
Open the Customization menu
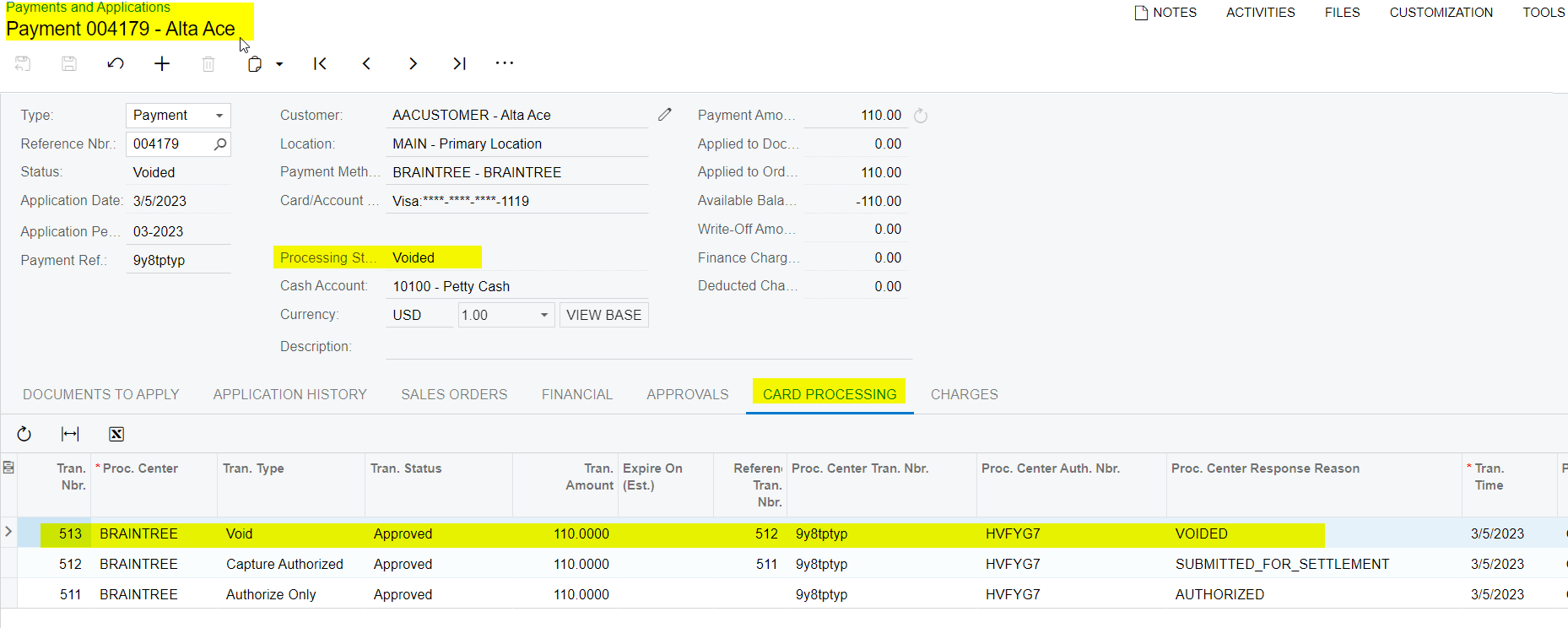pos(1441,13)
